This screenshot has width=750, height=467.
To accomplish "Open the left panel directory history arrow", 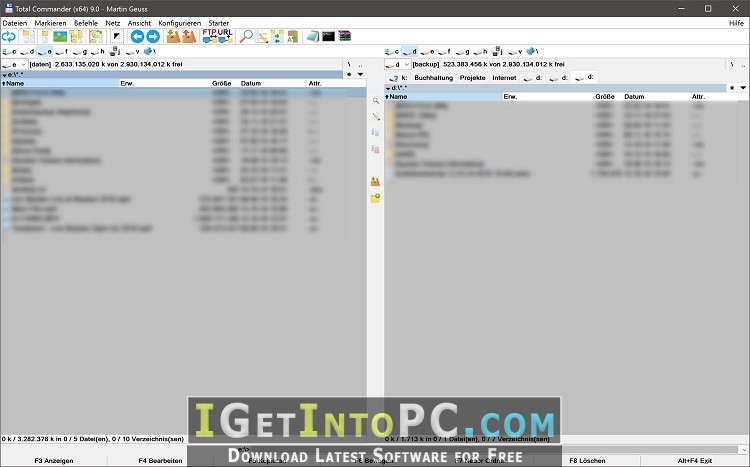I will (x=360, y=74).
